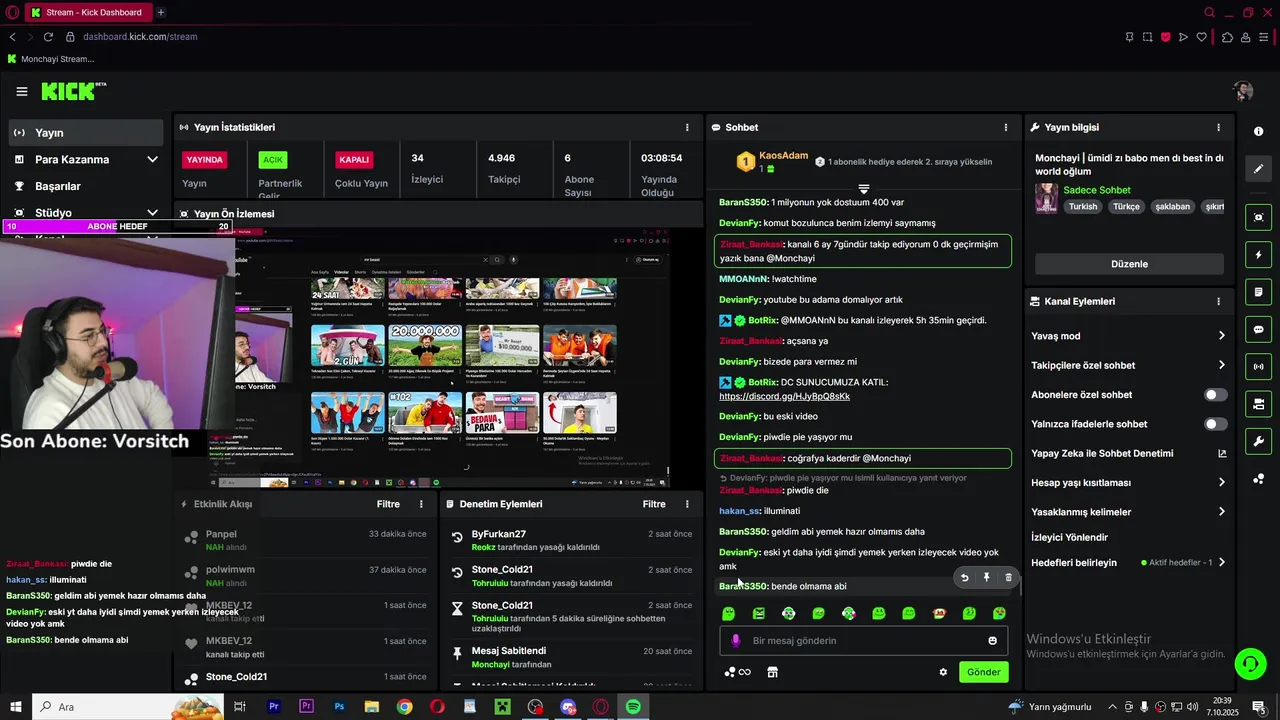This screenshot has width=1280, height=720.
Task: Toggle Abonelere özel sohbet switch
Action: click(x=1215, y=395)
